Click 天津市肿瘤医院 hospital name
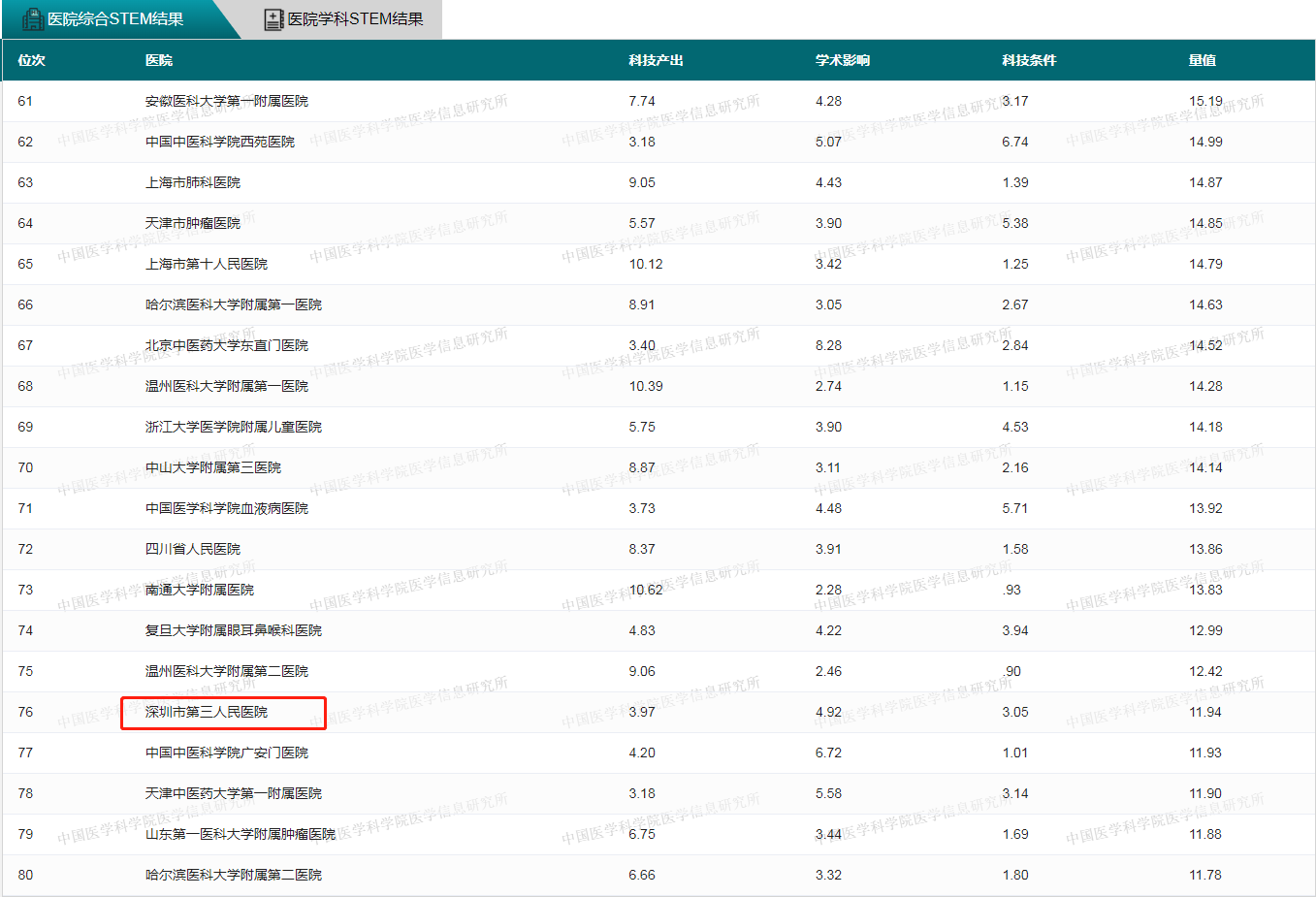Screen dimensions: 1316x897 (x=193, y=223)
